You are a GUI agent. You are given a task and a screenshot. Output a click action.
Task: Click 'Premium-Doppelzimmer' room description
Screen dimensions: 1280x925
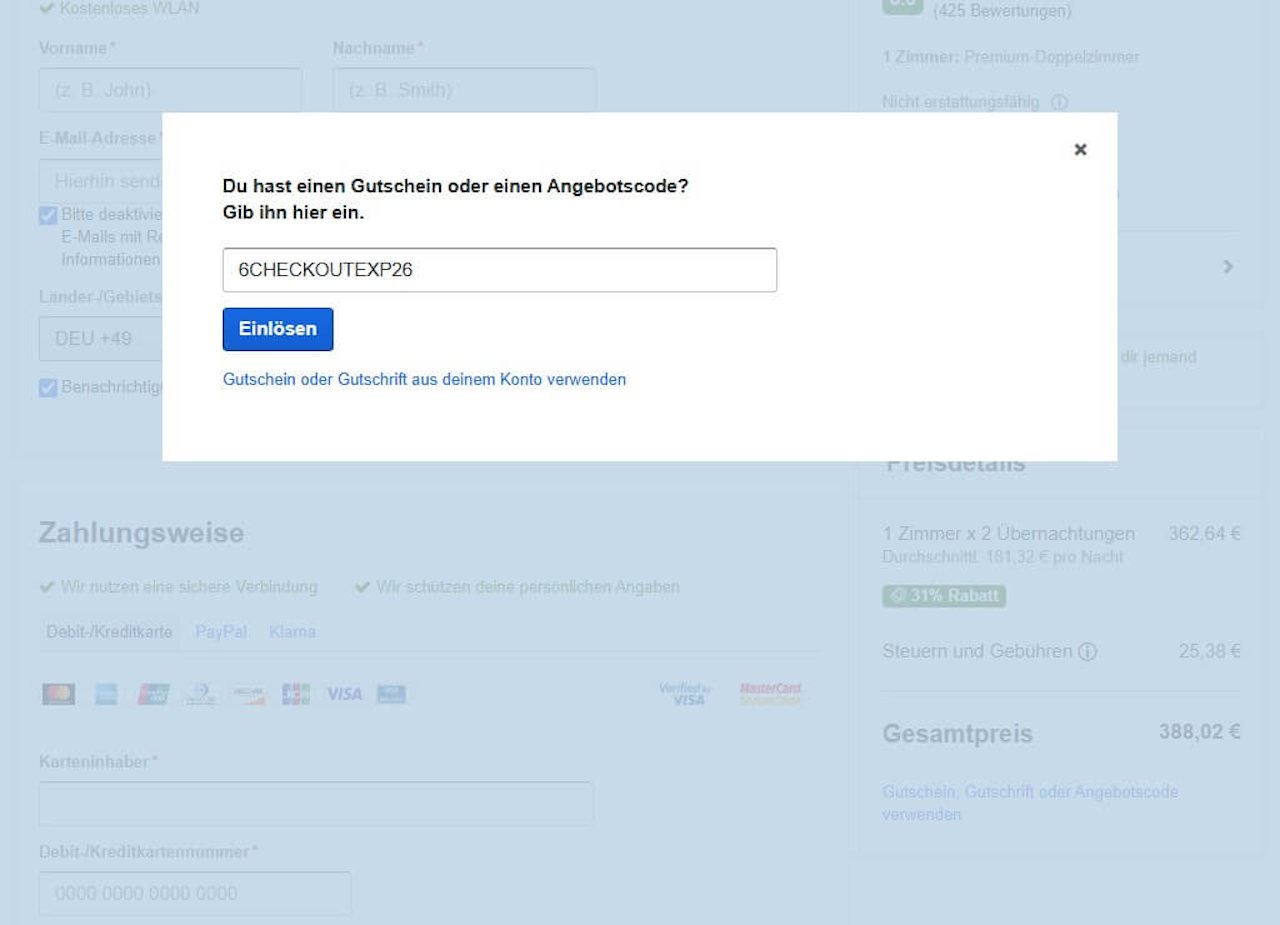tap(1051, 57)
